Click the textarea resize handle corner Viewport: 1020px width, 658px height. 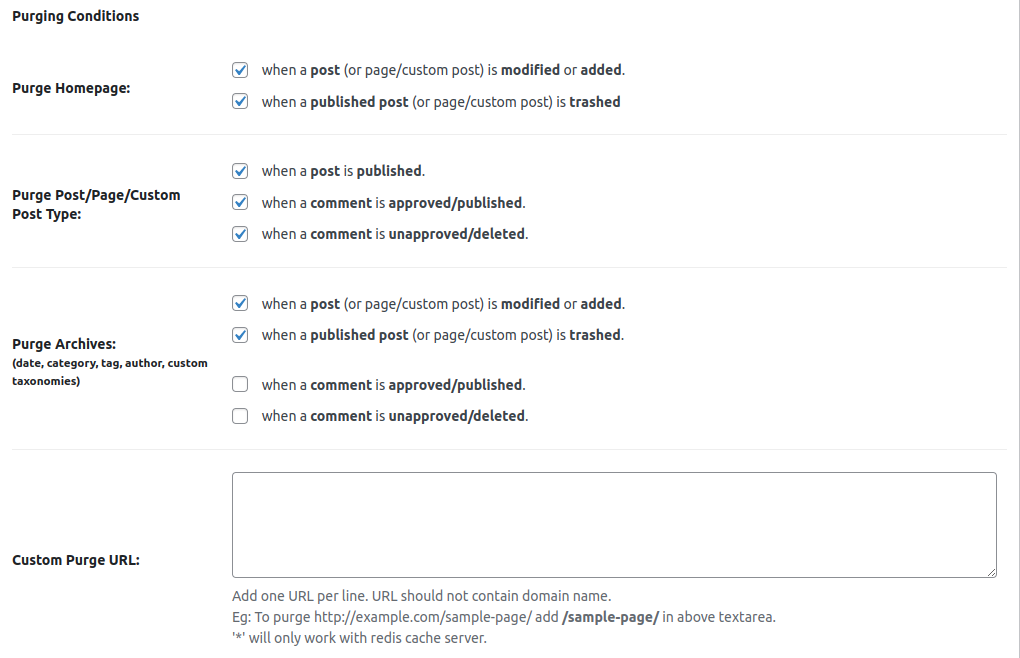tap(991, 572)
